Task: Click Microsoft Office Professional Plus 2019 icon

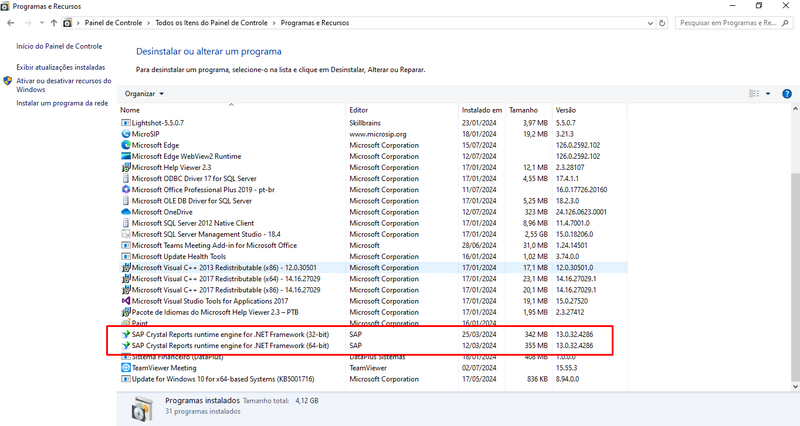Action: click(x=126, y=190)
